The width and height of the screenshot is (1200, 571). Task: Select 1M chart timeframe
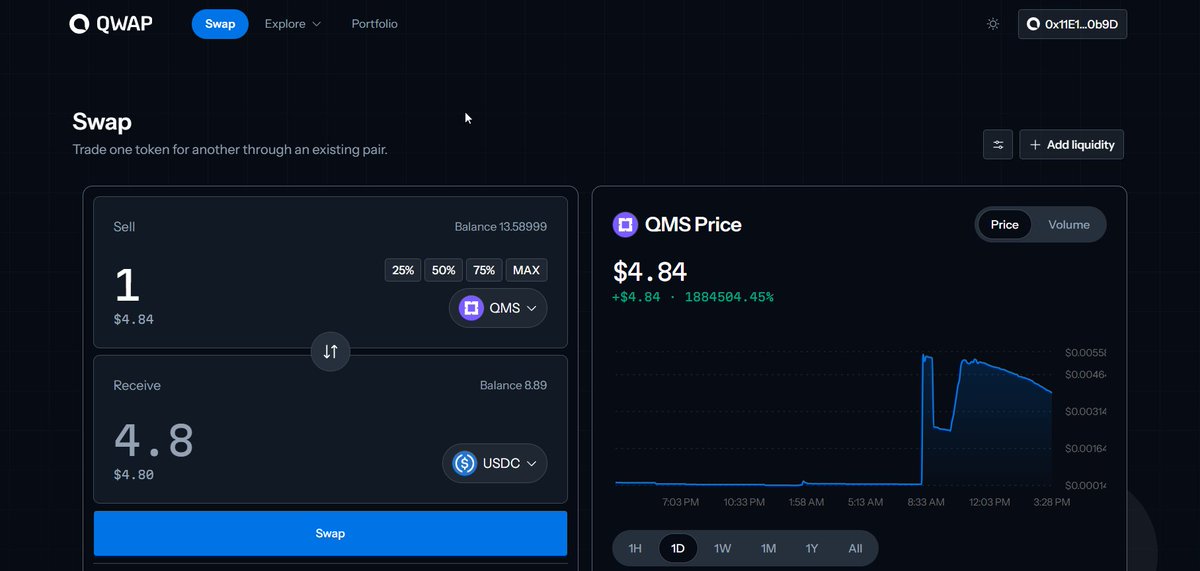768,549
